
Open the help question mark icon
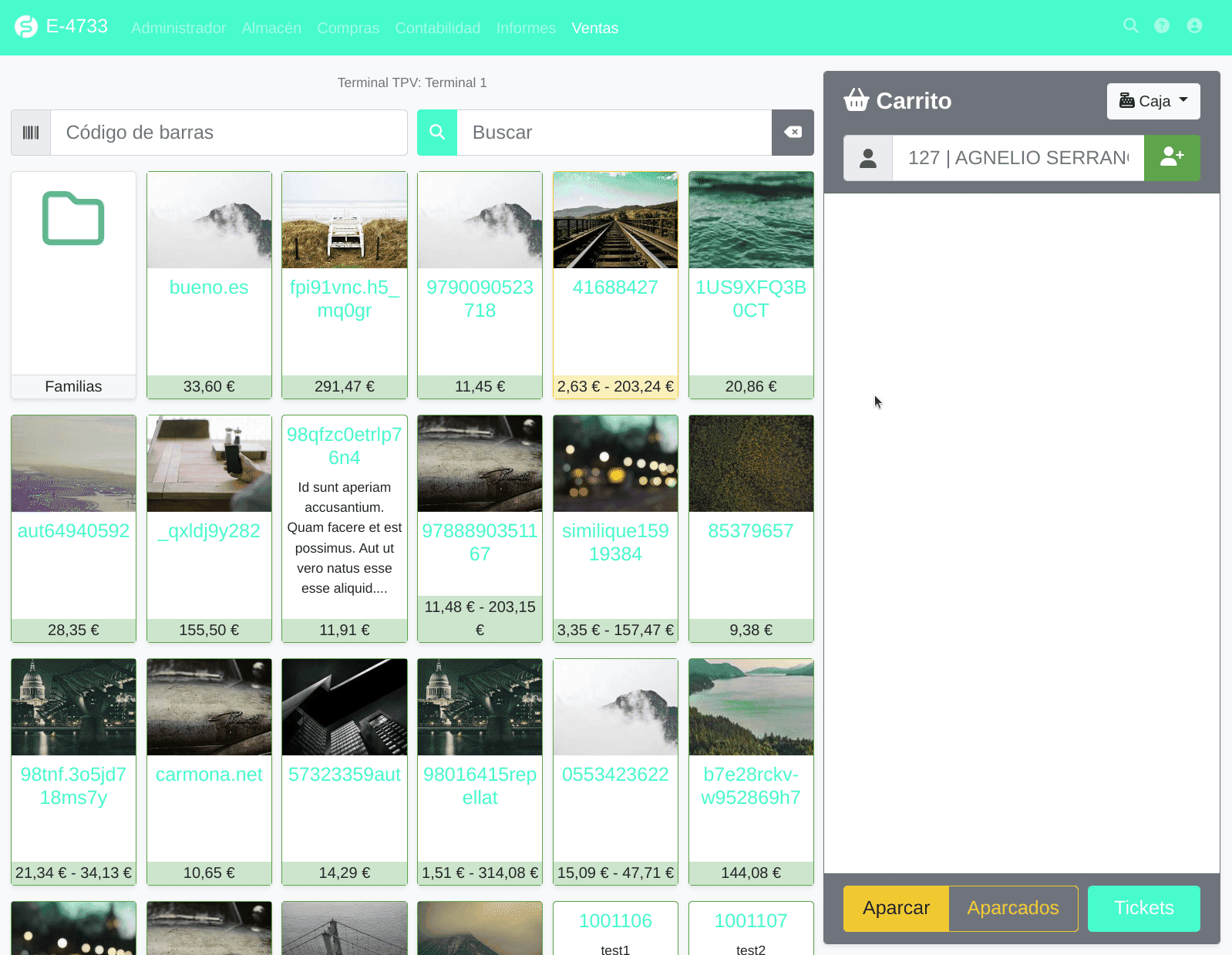(1162, 25)
